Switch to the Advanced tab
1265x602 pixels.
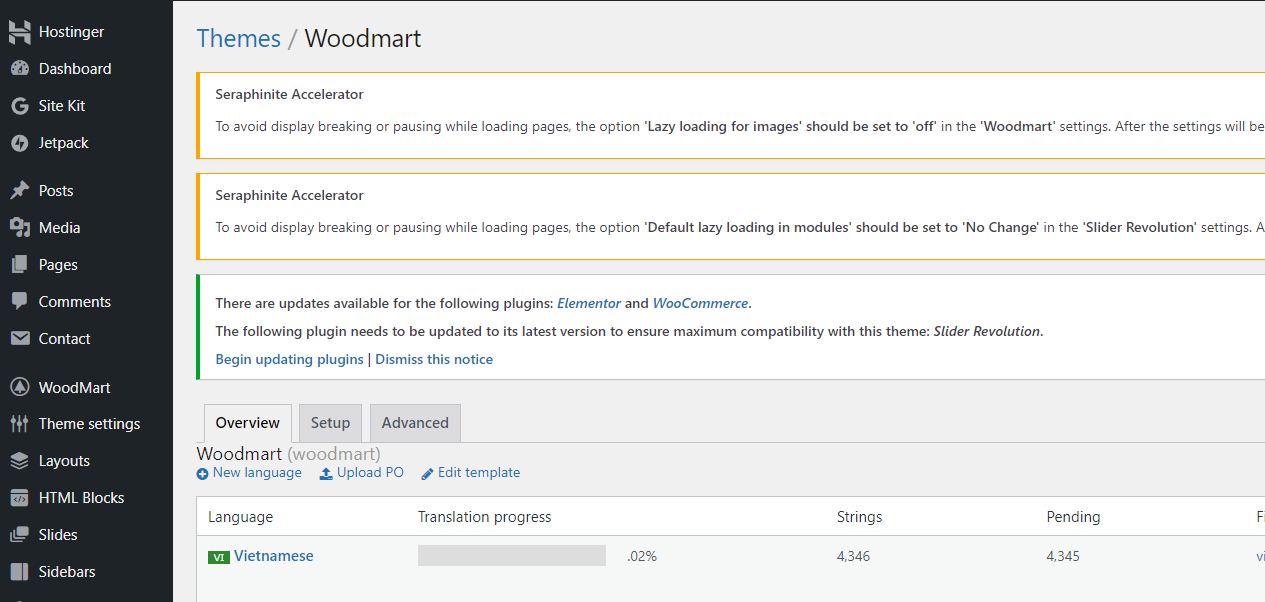click(x=415, y=423)
